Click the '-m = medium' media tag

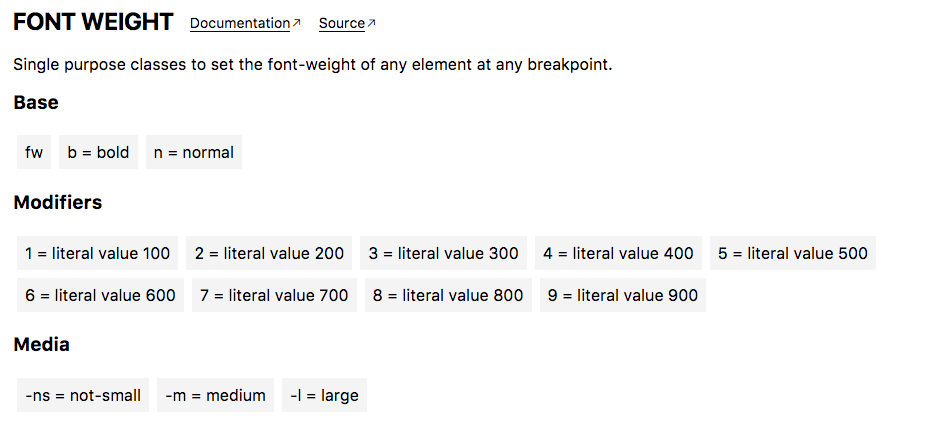pos(216,395)
